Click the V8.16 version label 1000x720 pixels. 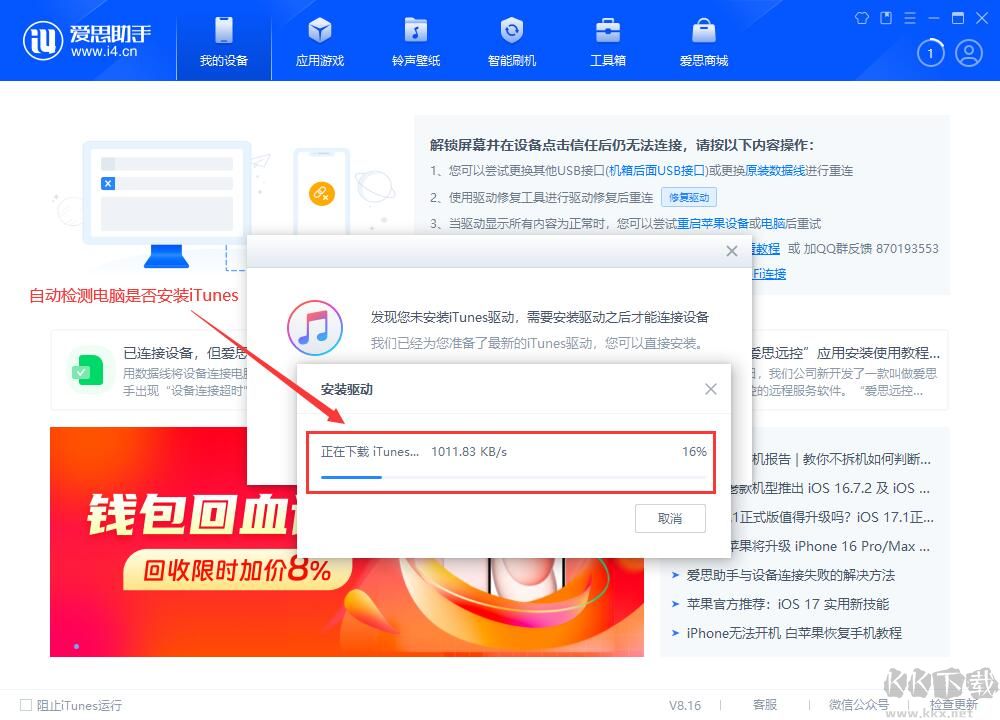685,705
